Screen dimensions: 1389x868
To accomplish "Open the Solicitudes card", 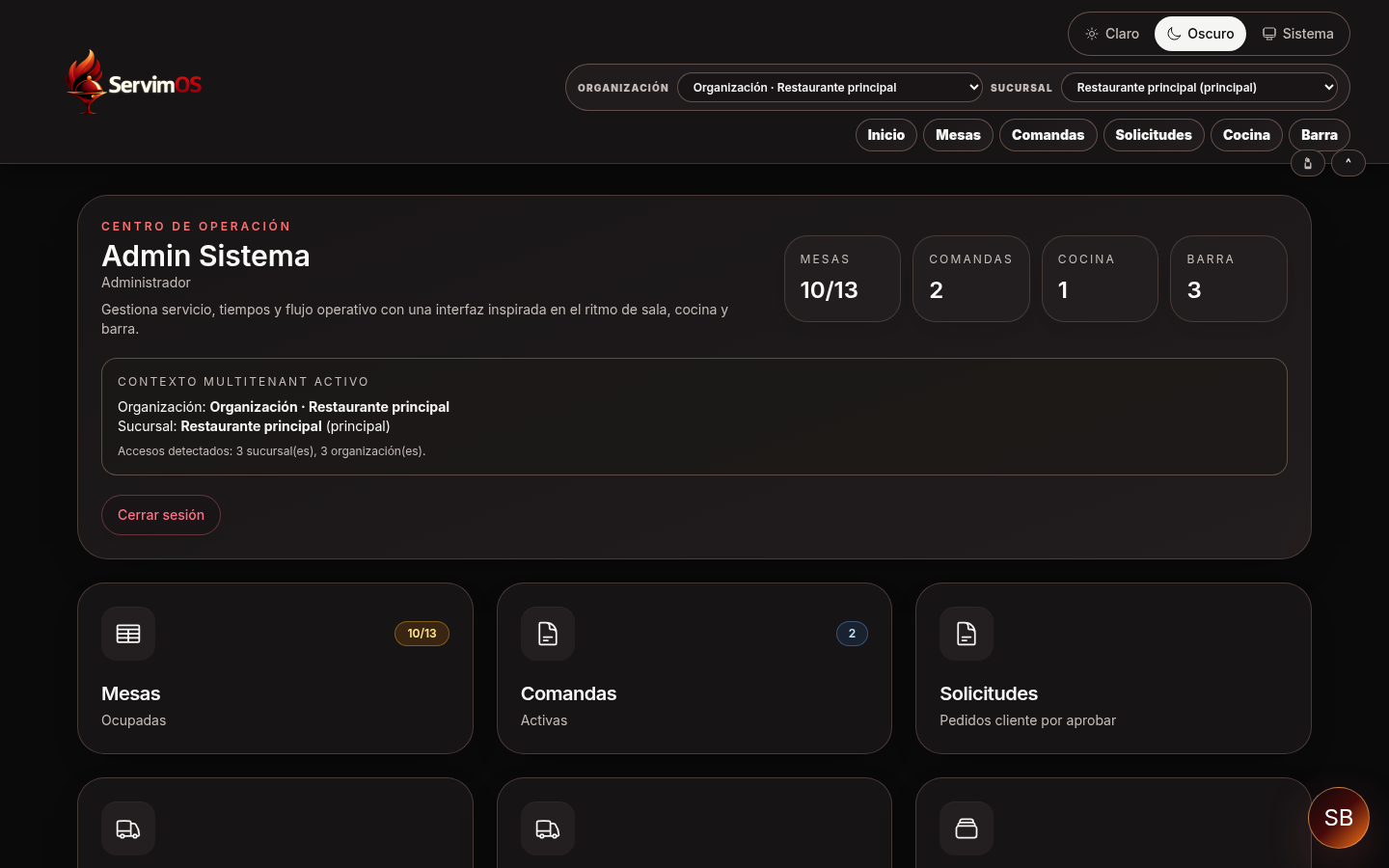I will point(1113,668).
